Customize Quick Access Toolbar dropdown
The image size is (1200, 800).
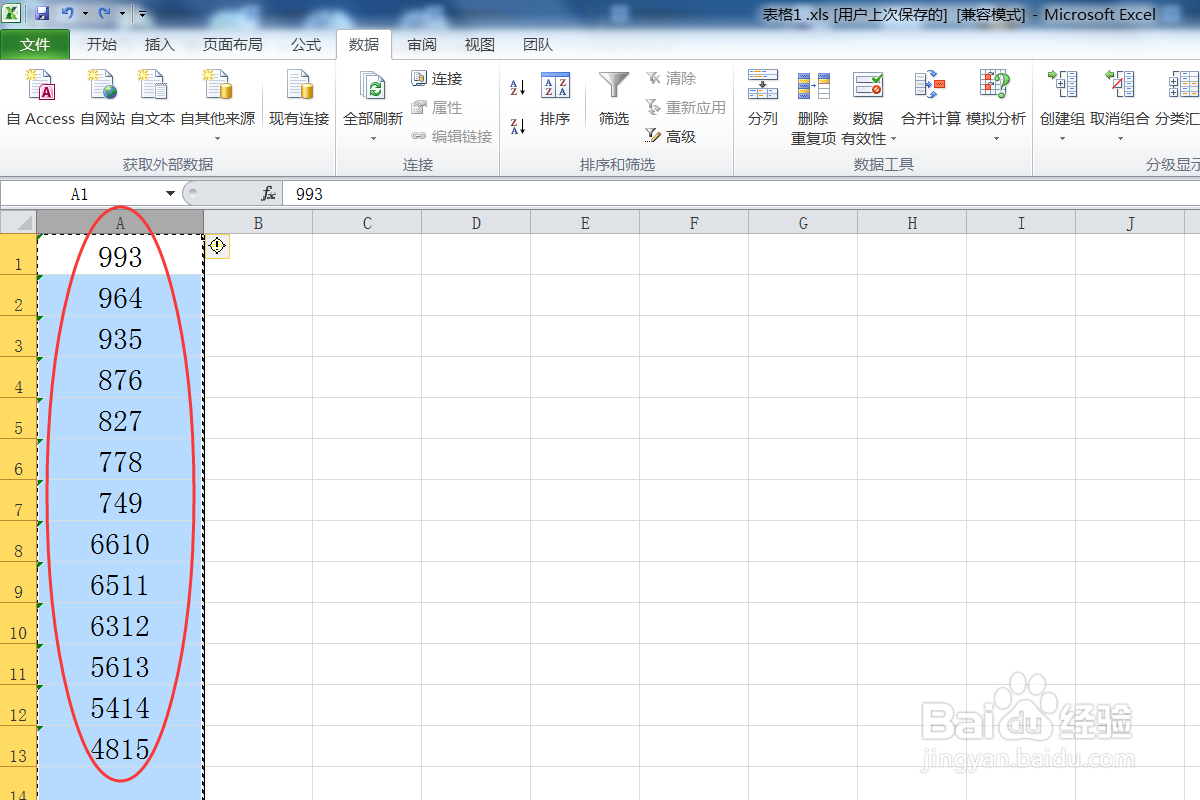point(142,14)
